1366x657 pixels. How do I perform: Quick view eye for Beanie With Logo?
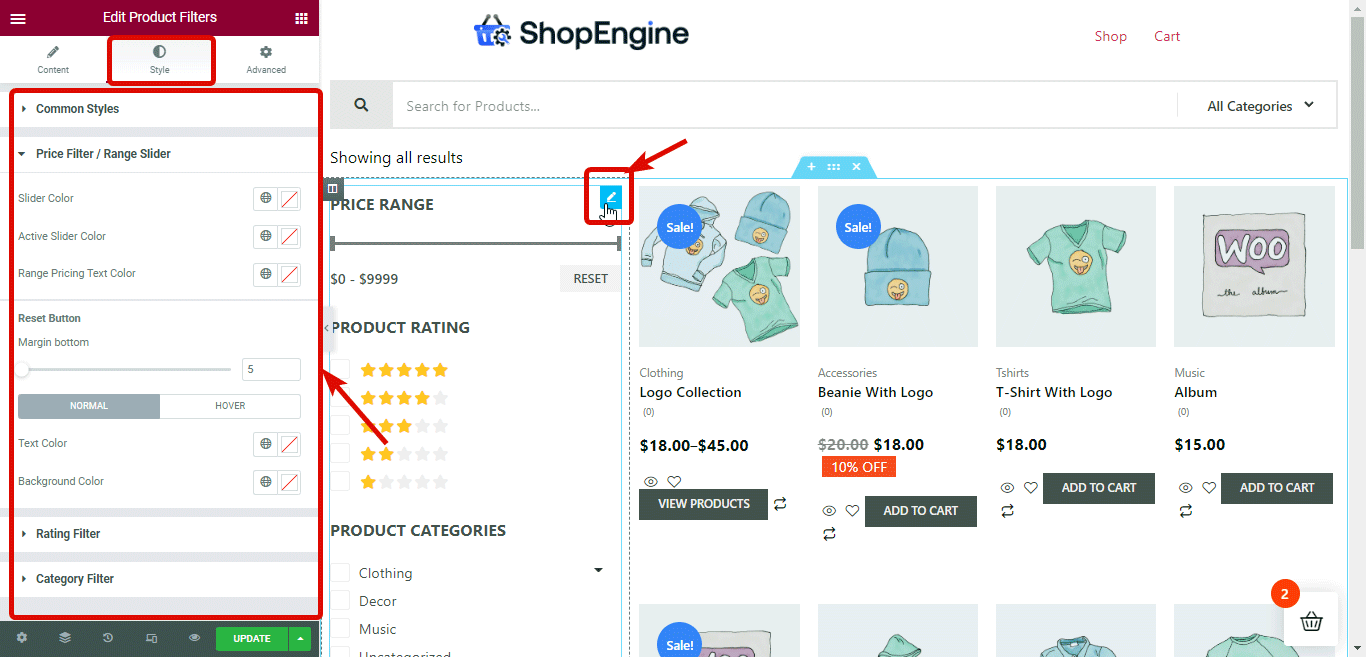coord(829,510)
